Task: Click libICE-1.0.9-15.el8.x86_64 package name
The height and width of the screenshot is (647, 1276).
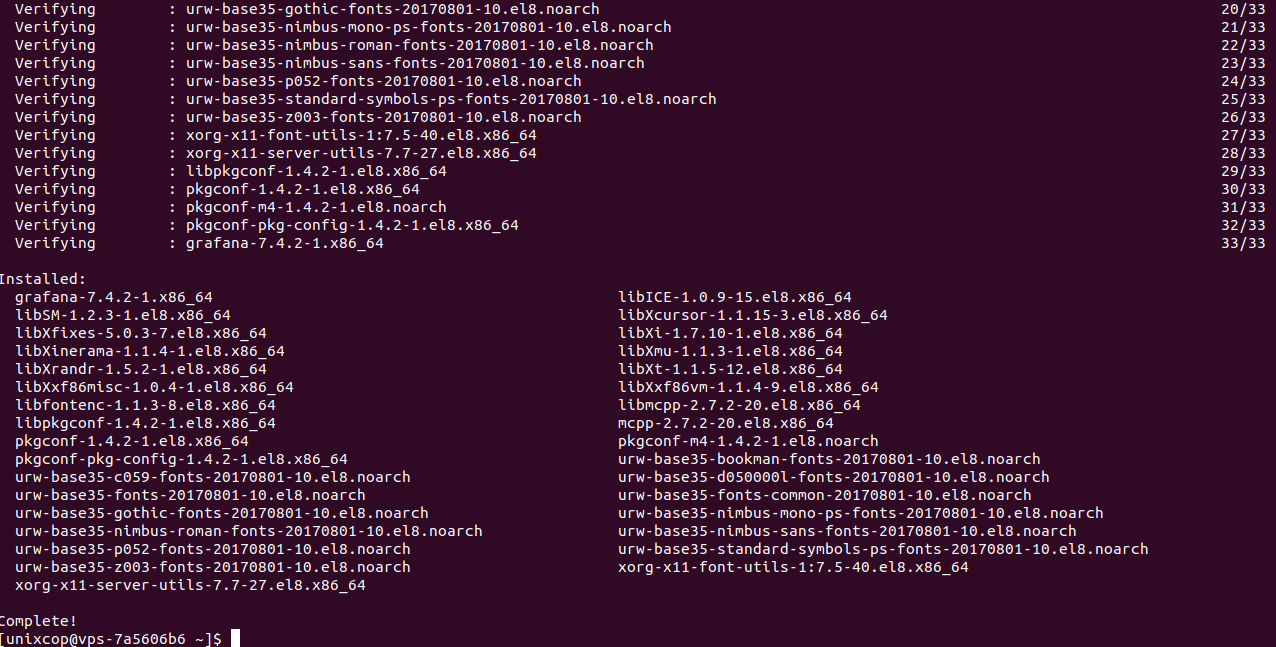Action: click(735, 297)
